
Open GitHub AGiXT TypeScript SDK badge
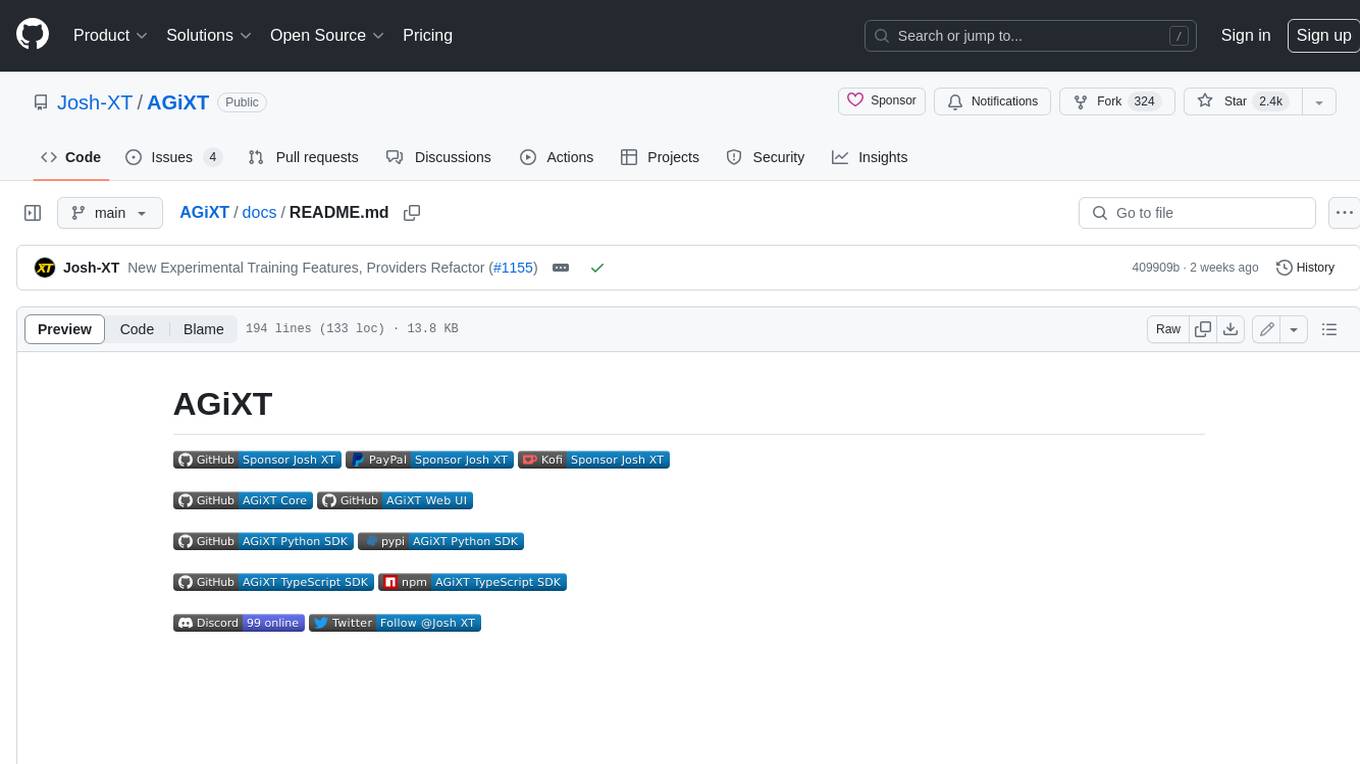pyautogui.click(x=274, y=582)
